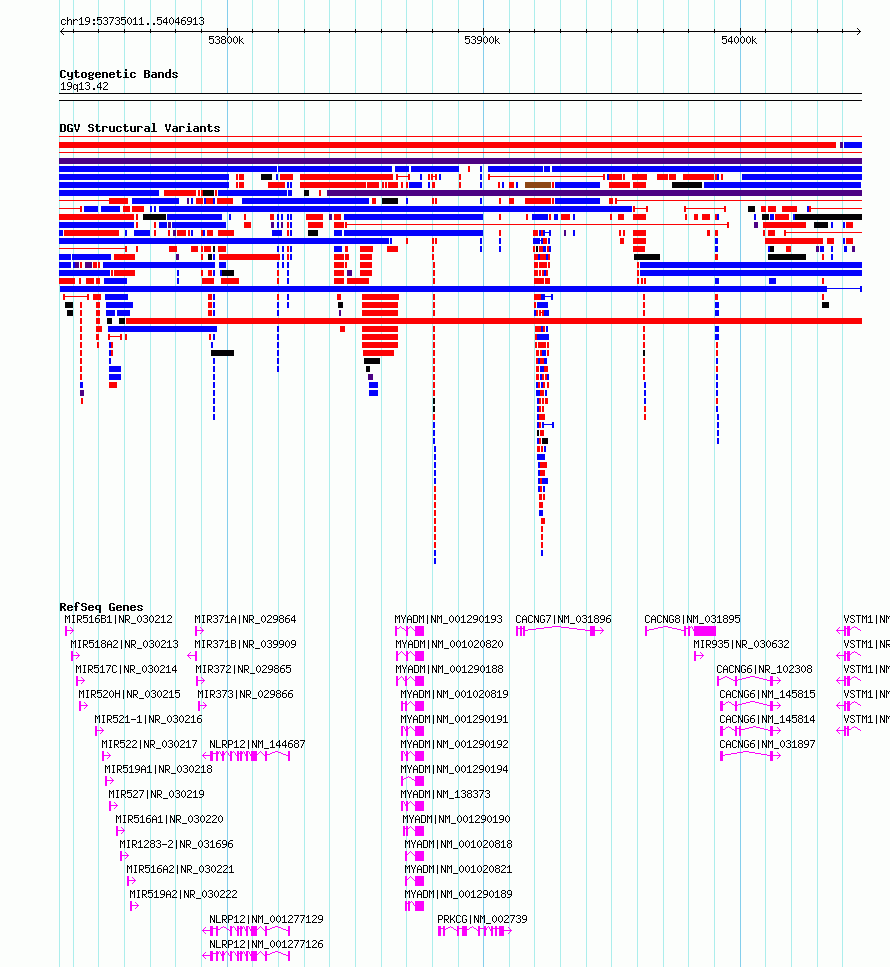Click the NLRP12 NM_144687 gene glyph

pyautogui.click(x=246, y=756)
